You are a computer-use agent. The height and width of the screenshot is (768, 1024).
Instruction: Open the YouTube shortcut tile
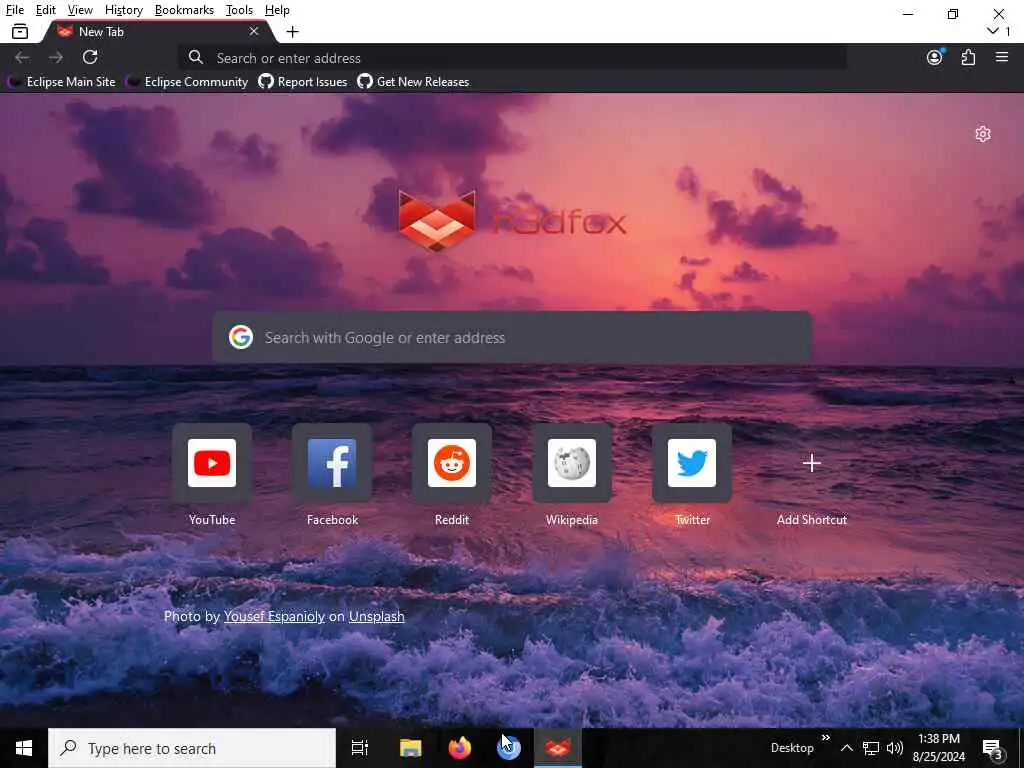[x=212, y=463]
